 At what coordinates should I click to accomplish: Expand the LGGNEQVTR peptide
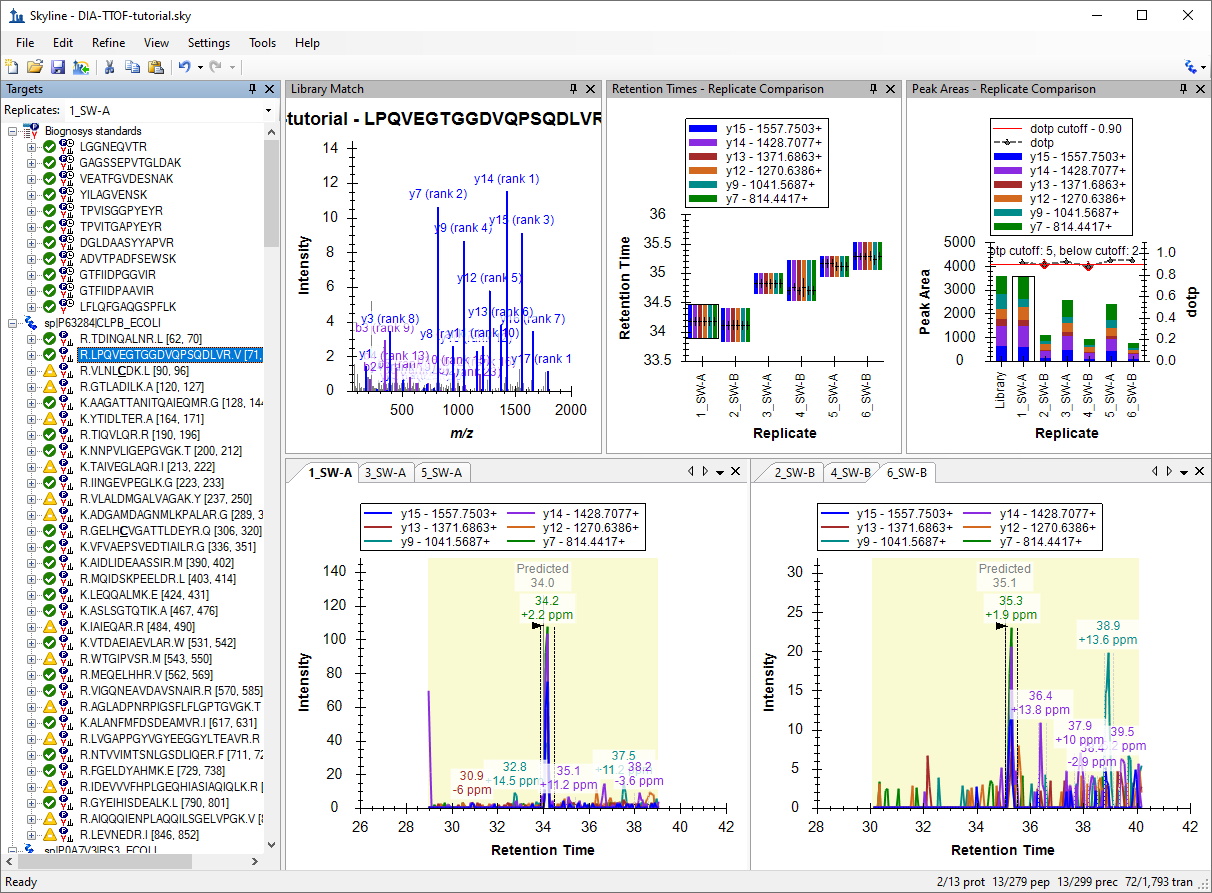click(31, 147)
